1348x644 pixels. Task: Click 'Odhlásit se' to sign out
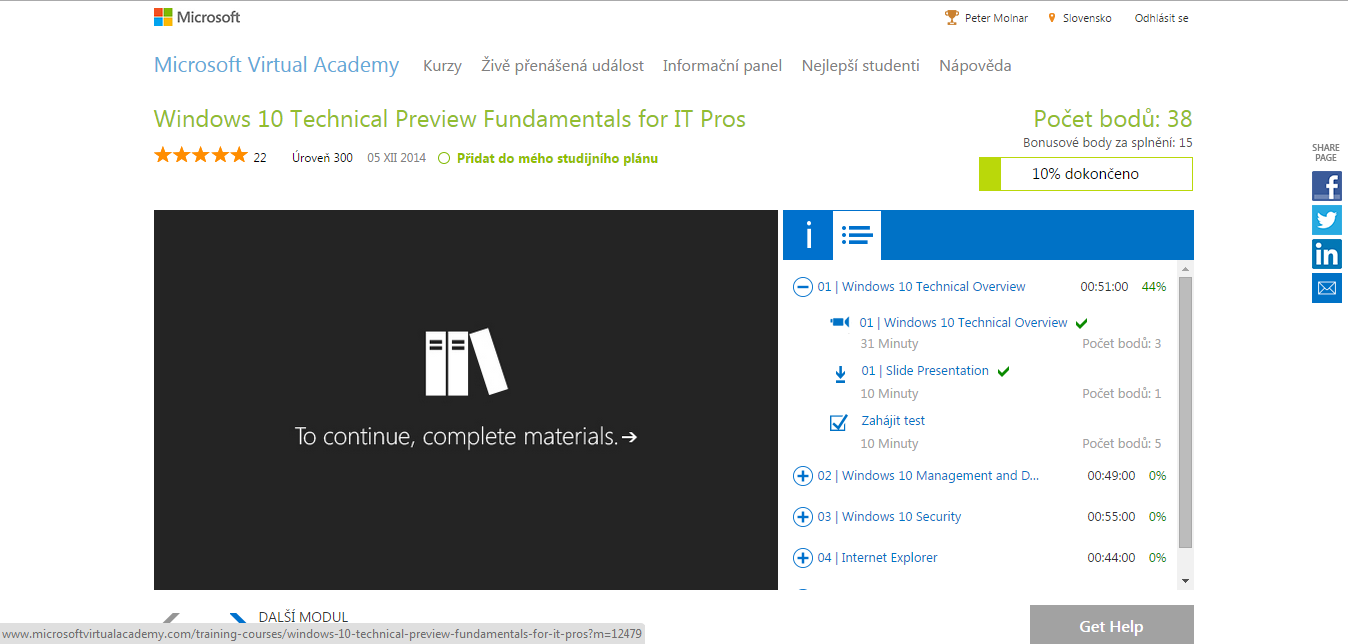[1162, 18]
